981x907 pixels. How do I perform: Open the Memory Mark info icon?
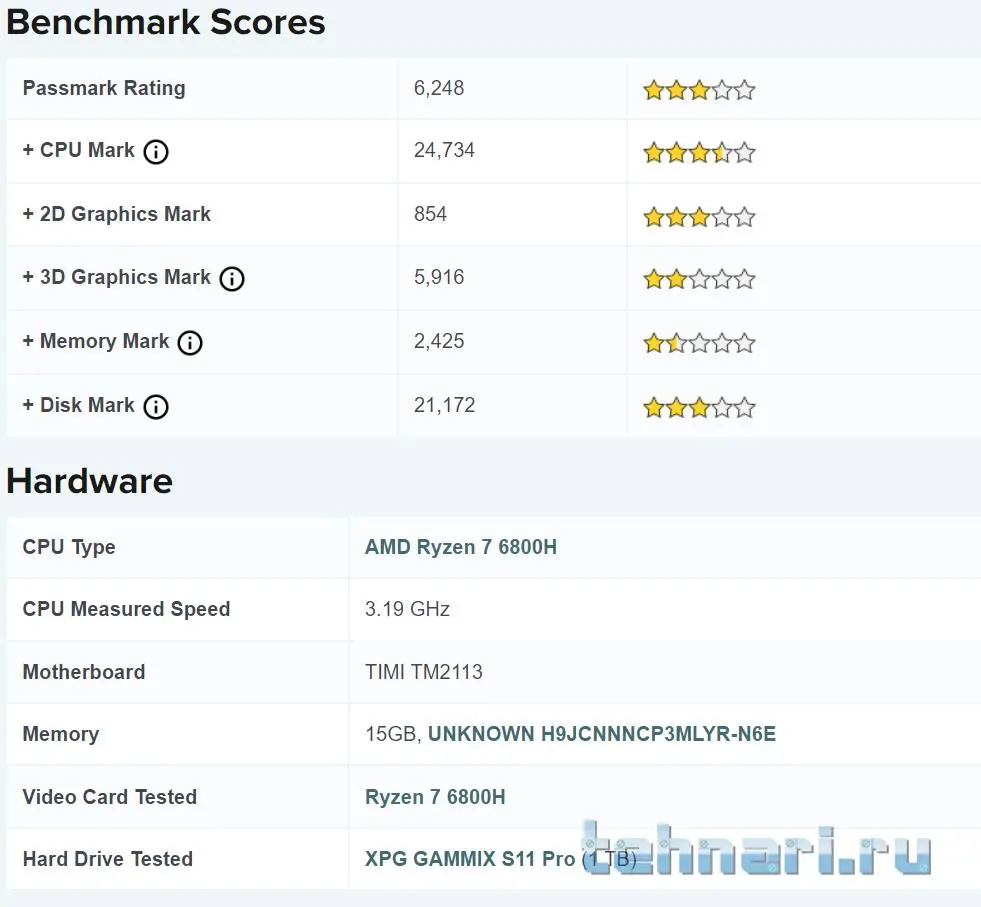click(190, 342)
